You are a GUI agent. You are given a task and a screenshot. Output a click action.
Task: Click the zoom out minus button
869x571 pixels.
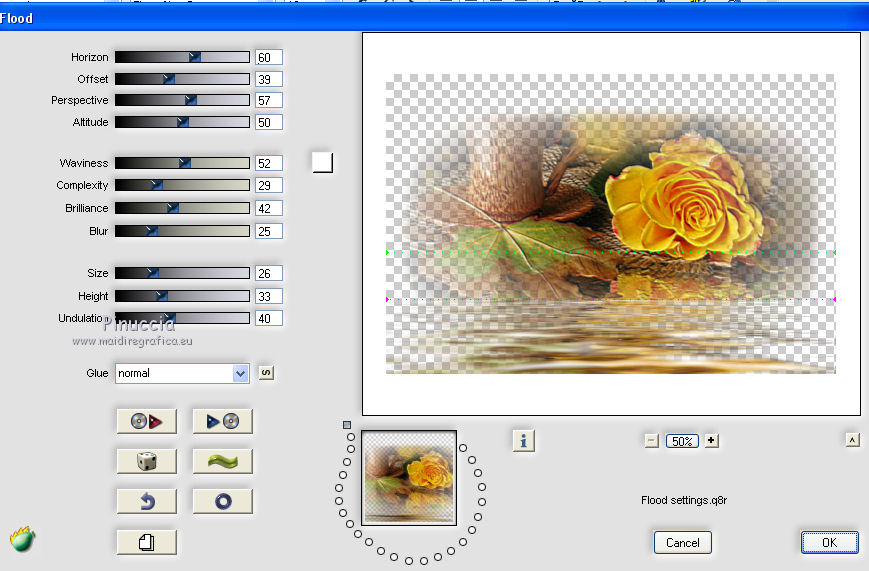coord(652,441)
